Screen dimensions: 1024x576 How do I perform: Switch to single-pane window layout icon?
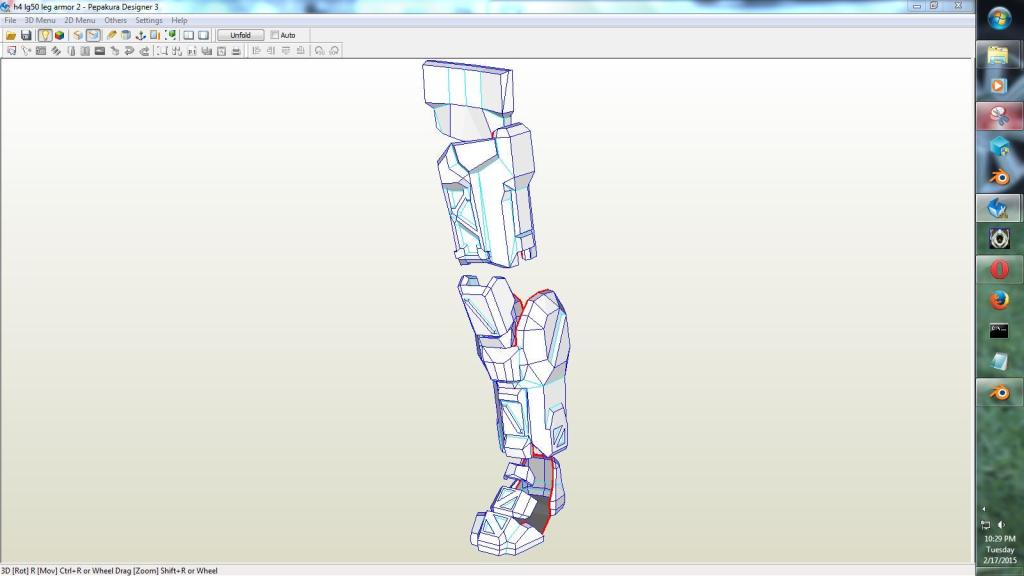(x=204, y=35)
